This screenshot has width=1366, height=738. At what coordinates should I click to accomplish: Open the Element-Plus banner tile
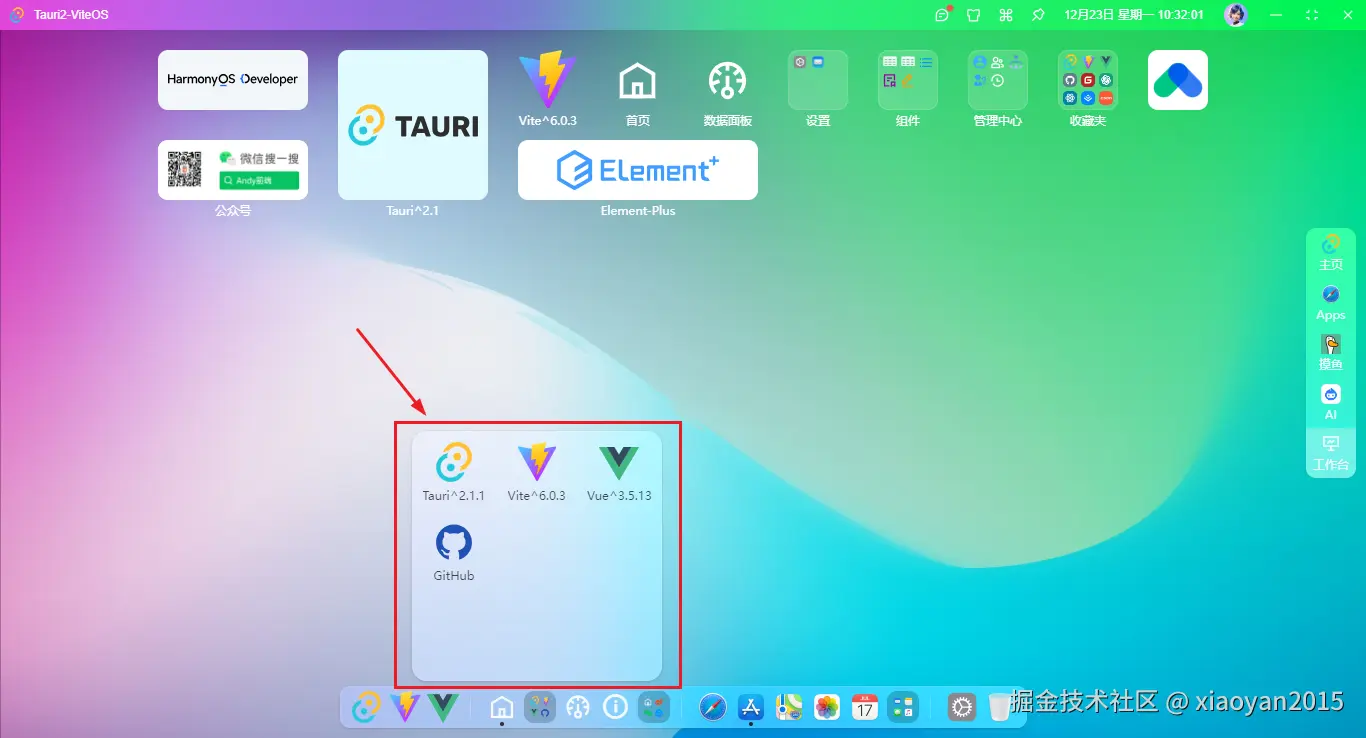pyautogui.click(x=638, y=170)
